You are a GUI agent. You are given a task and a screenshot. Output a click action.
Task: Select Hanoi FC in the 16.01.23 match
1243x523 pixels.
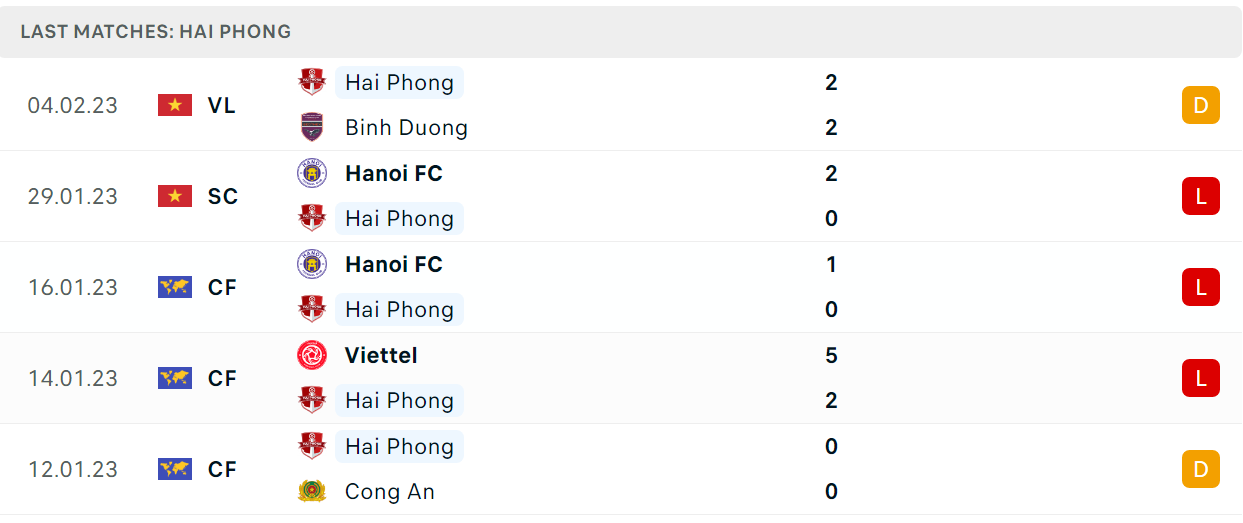coord(393,264)
